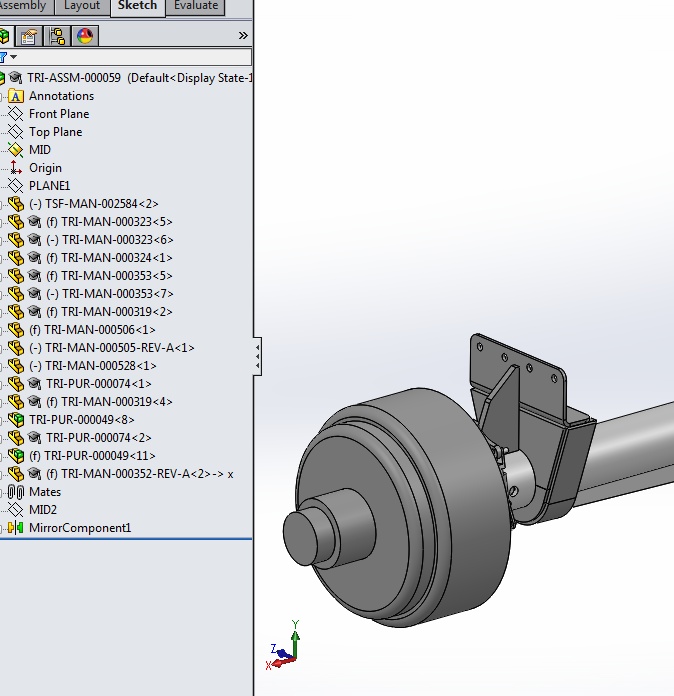Click the part icon of TRI-PUR-000074<1>
This screenshot has width=674, height=696.
tap(16, 384)
